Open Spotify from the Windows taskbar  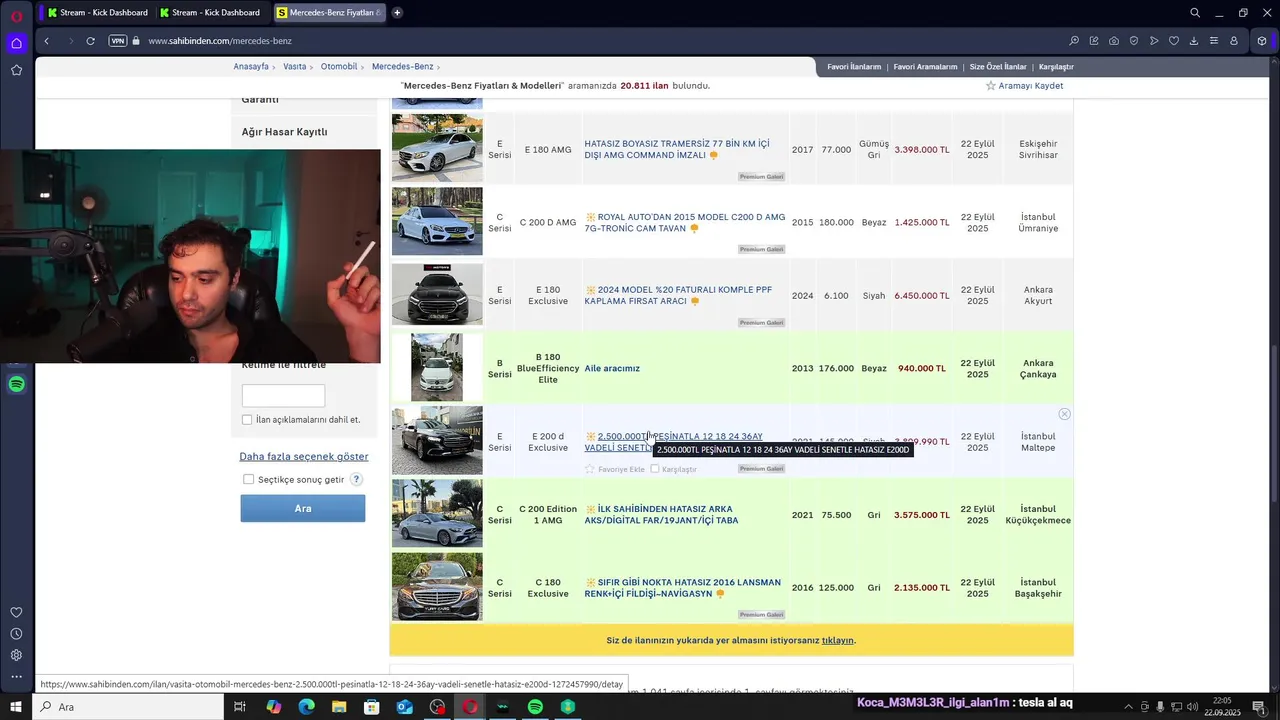[535, 707]
